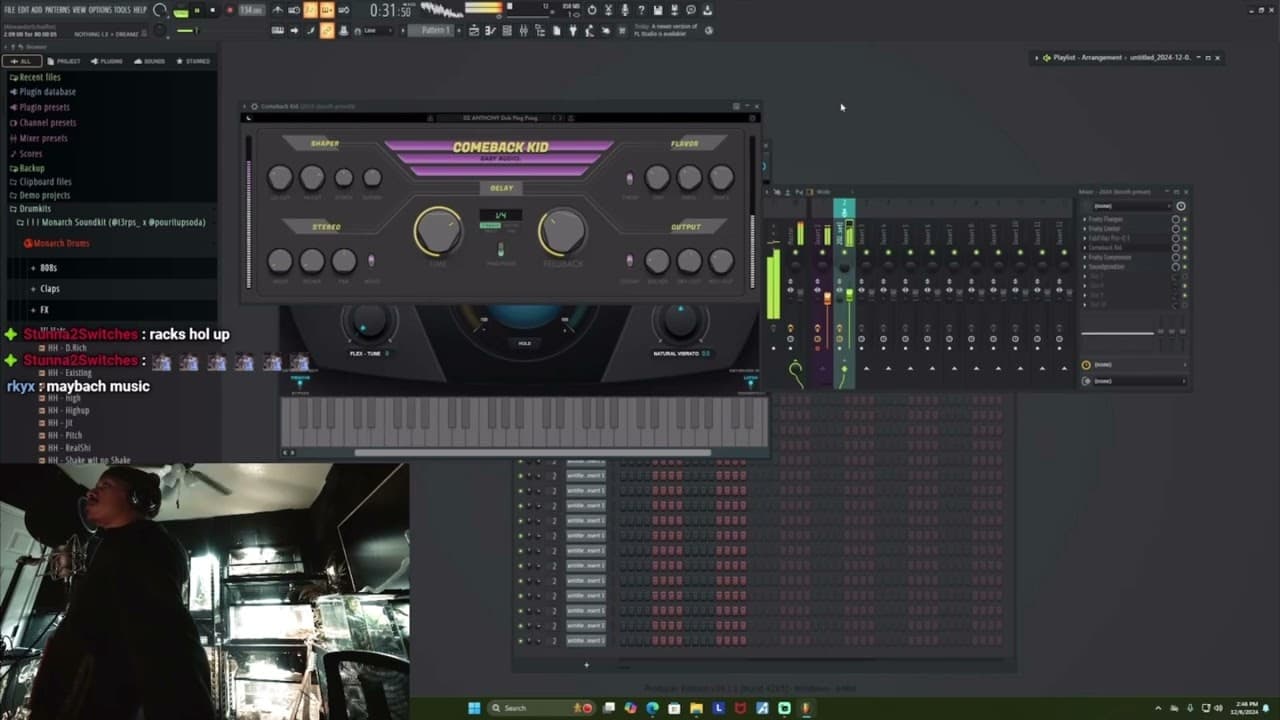1280x720 pixels.
Task: Select Comeback Kid slot in mixer effects
Action: [1105, 247]
